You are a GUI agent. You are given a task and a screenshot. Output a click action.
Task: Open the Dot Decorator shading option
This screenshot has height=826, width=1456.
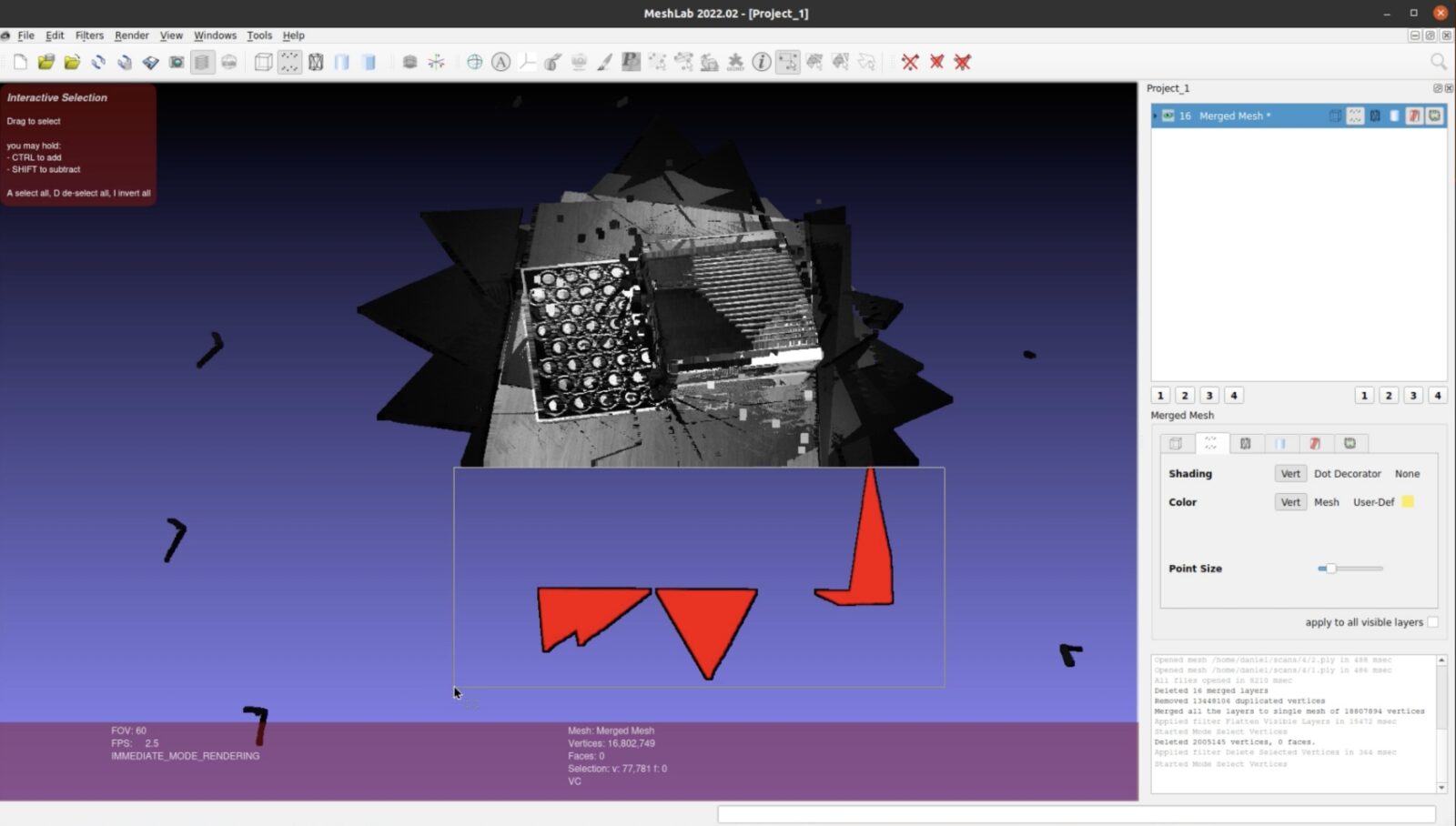1348,473
